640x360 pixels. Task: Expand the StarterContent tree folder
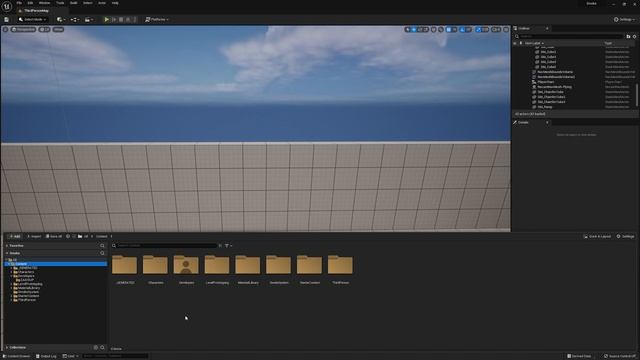11,296
